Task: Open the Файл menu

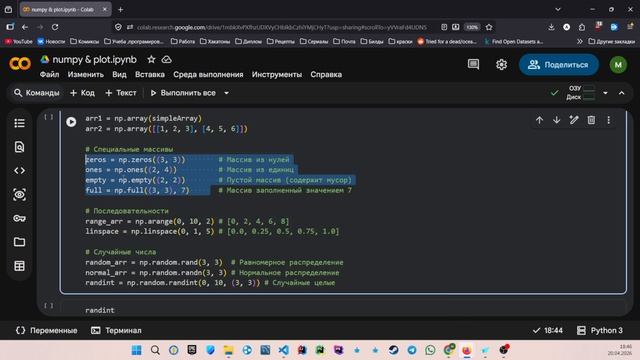Action: point(49,75)
